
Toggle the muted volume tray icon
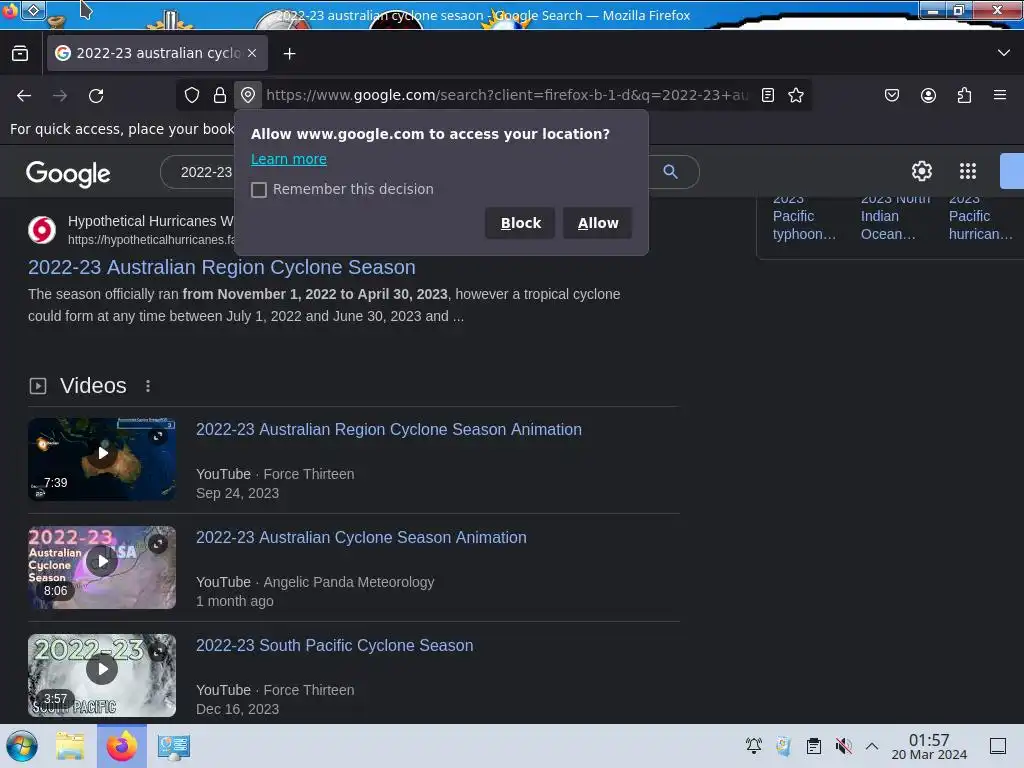click(x=843, y=746)
